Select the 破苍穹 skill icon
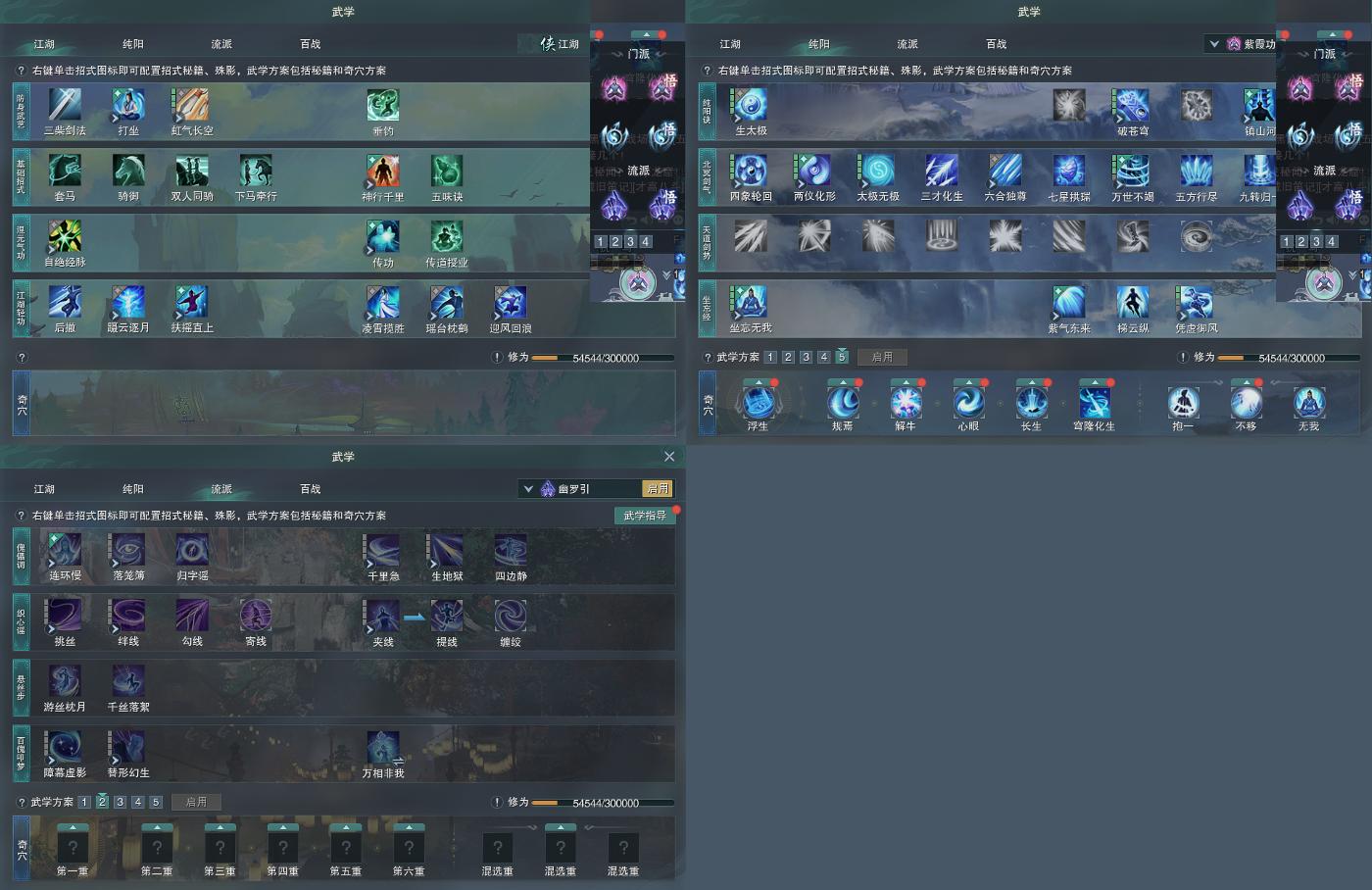Image resolution: width=1372 pixels, height=890 pixels. 1133,105
